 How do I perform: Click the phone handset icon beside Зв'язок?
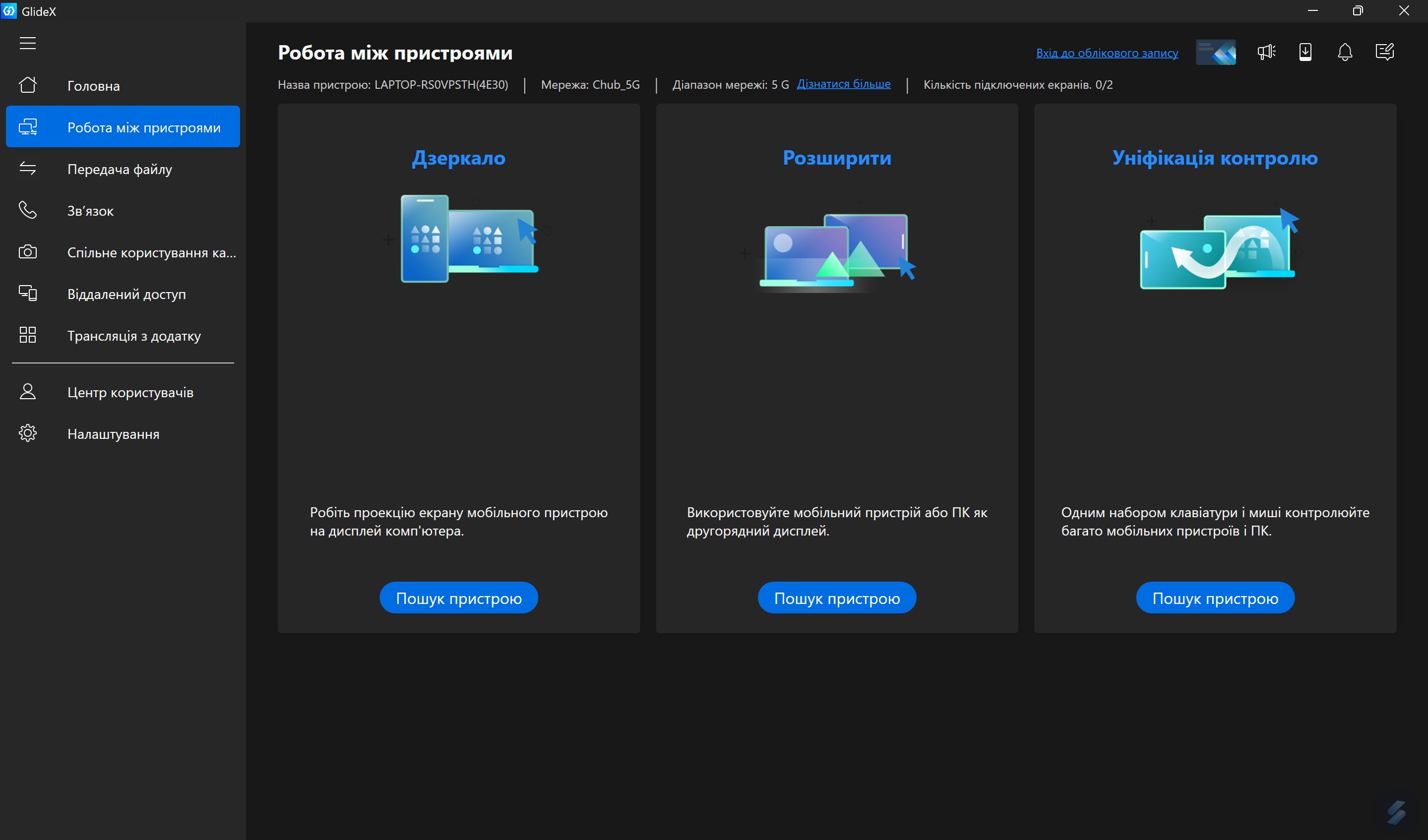tap(27, 210)
